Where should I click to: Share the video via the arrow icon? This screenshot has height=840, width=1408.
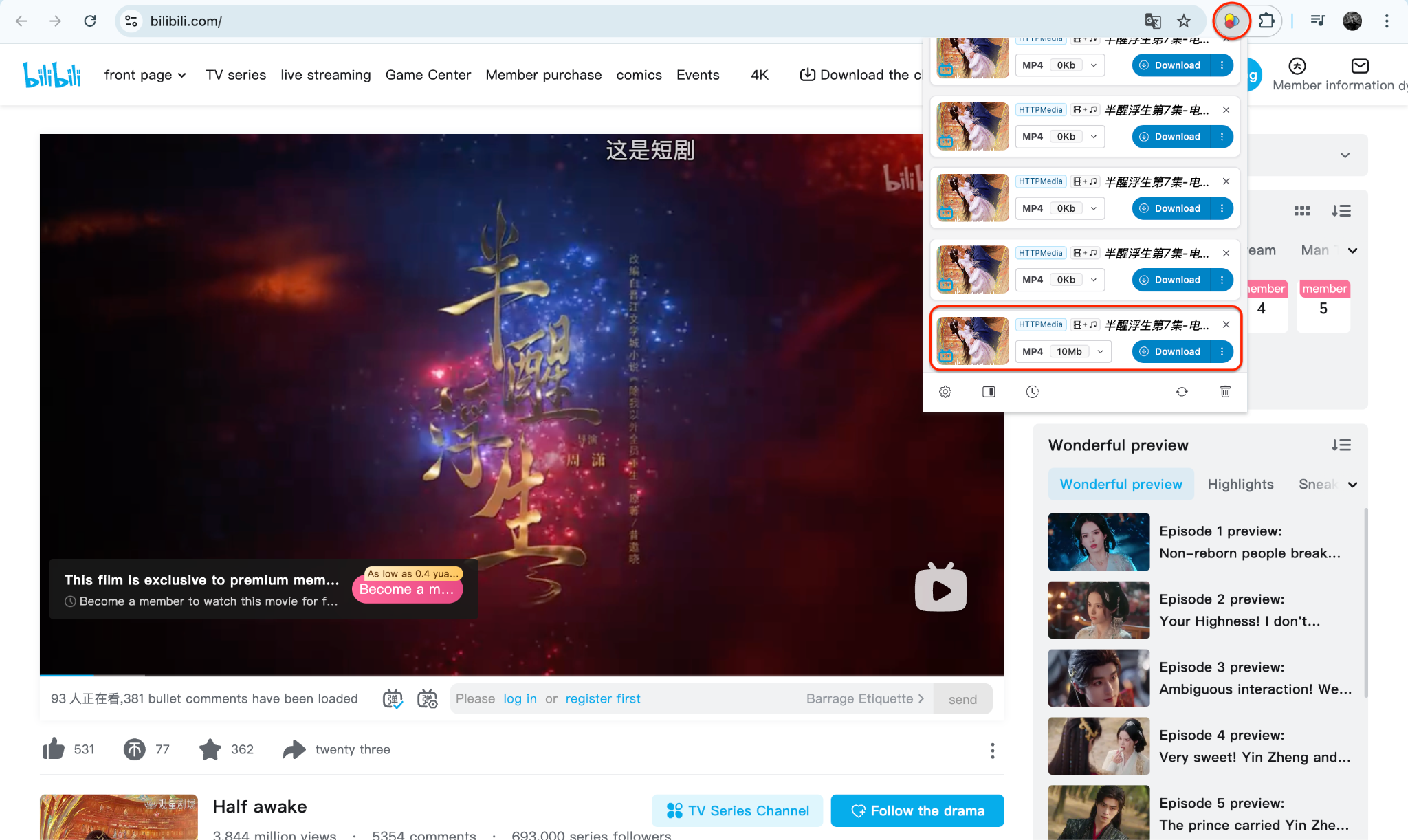pos(294,749)
